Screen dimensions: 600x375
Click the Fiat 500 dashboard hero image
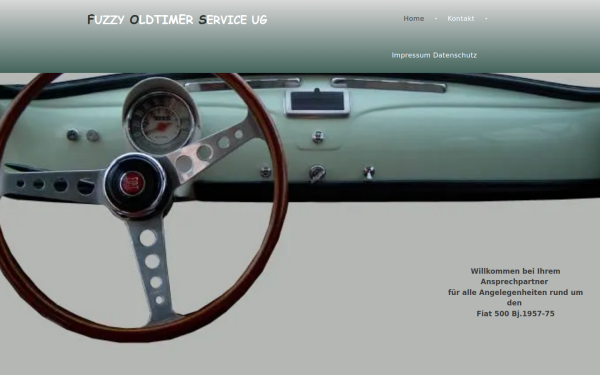pos(300,207)
